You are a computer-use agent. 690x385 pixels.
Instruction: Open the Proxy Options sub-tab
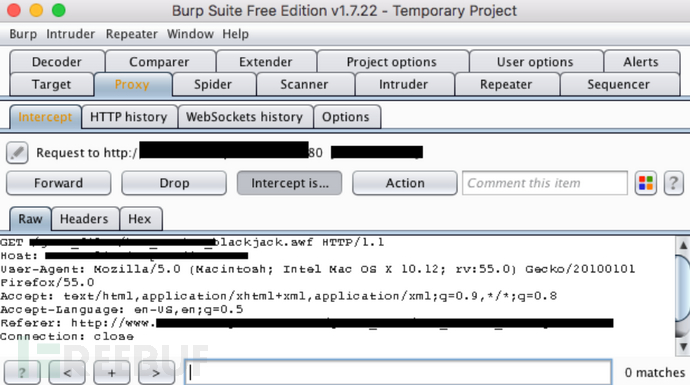[x=346, y=117]
